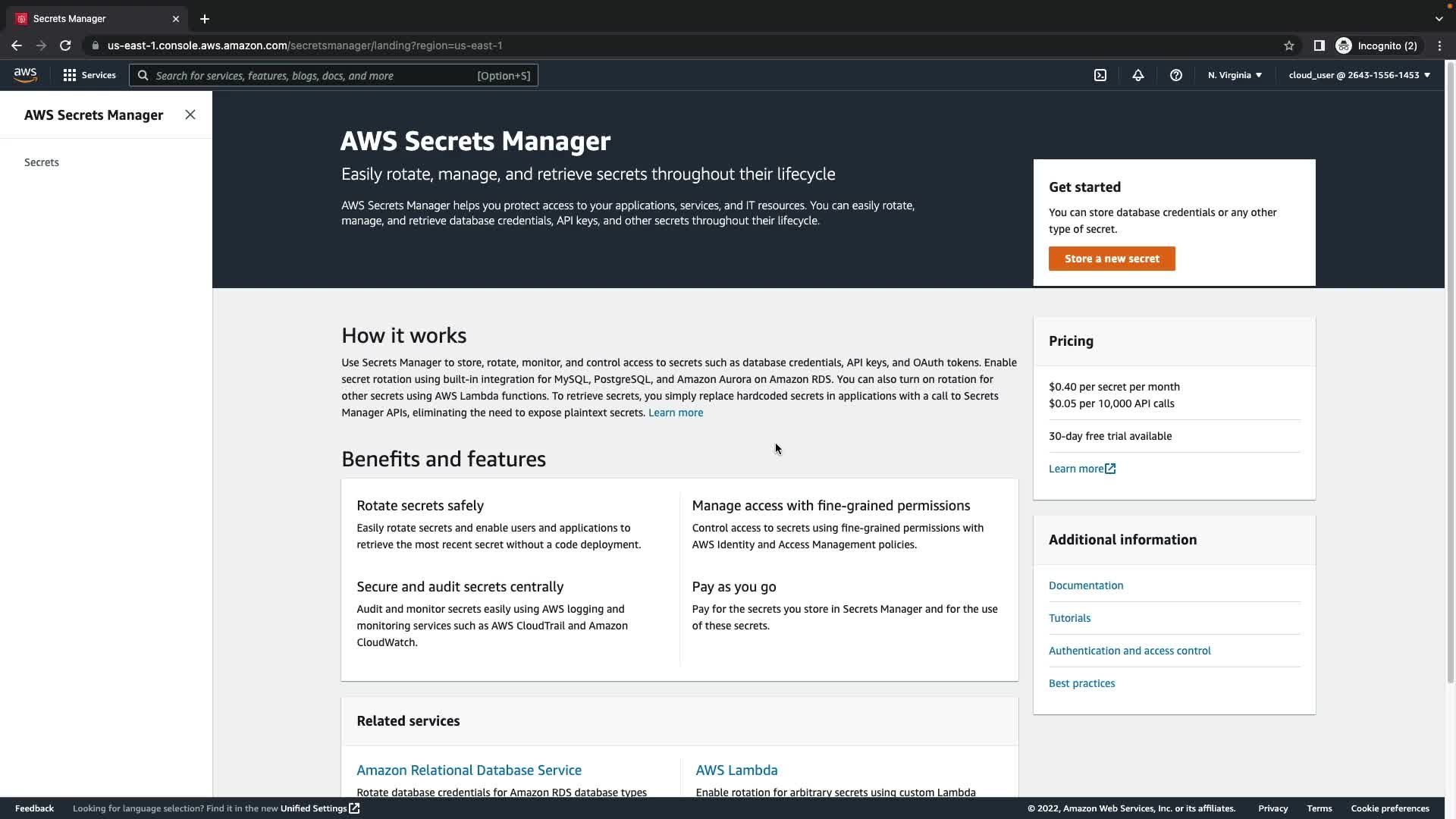Open AWS CloudShell terminal icon
This screenshot has height=819, width=1456.
[1100, 75]
